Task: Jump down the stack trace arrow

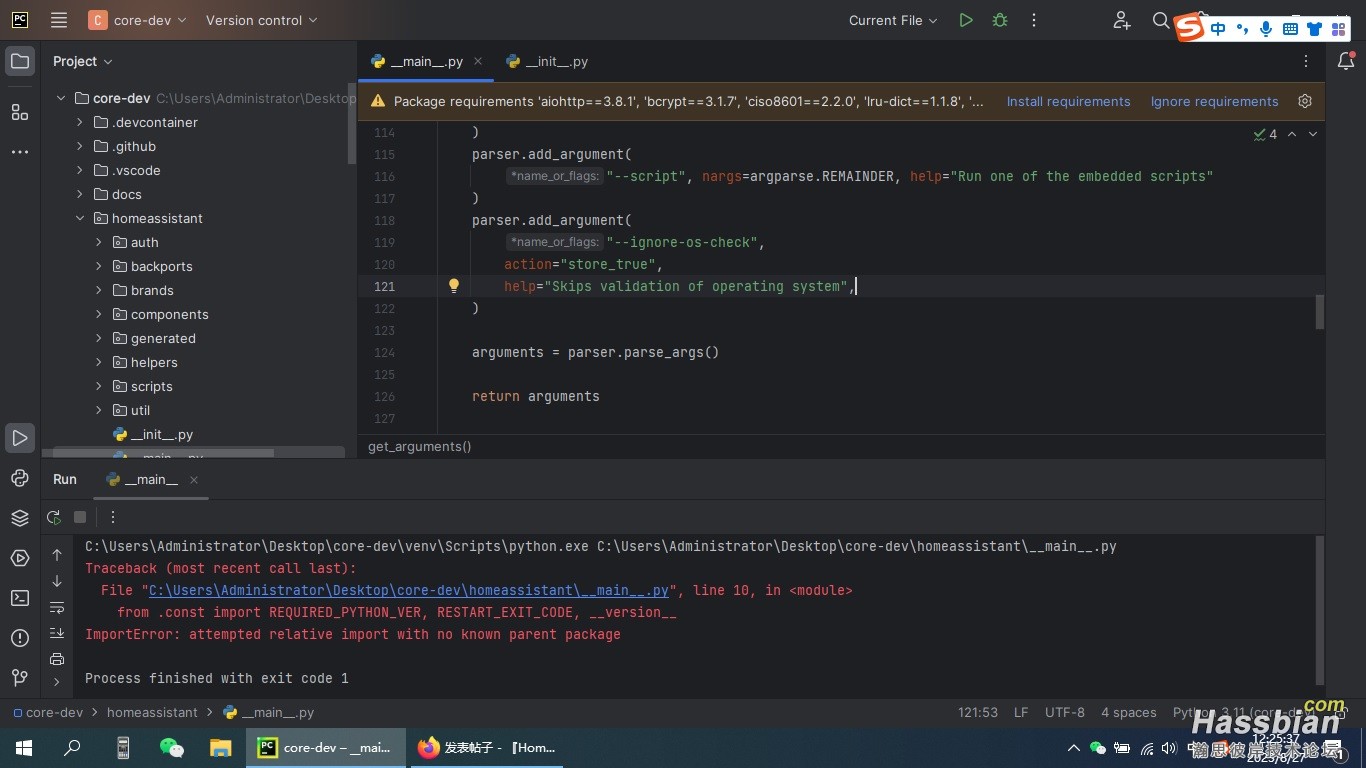Action: click(57, 581)
